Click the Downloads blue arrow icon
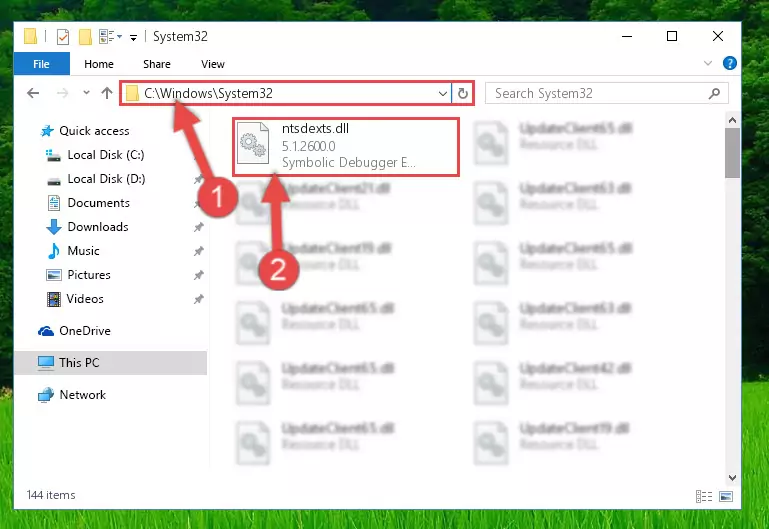The height and width of the screenshot is (529, 769). tap(53, 227)
